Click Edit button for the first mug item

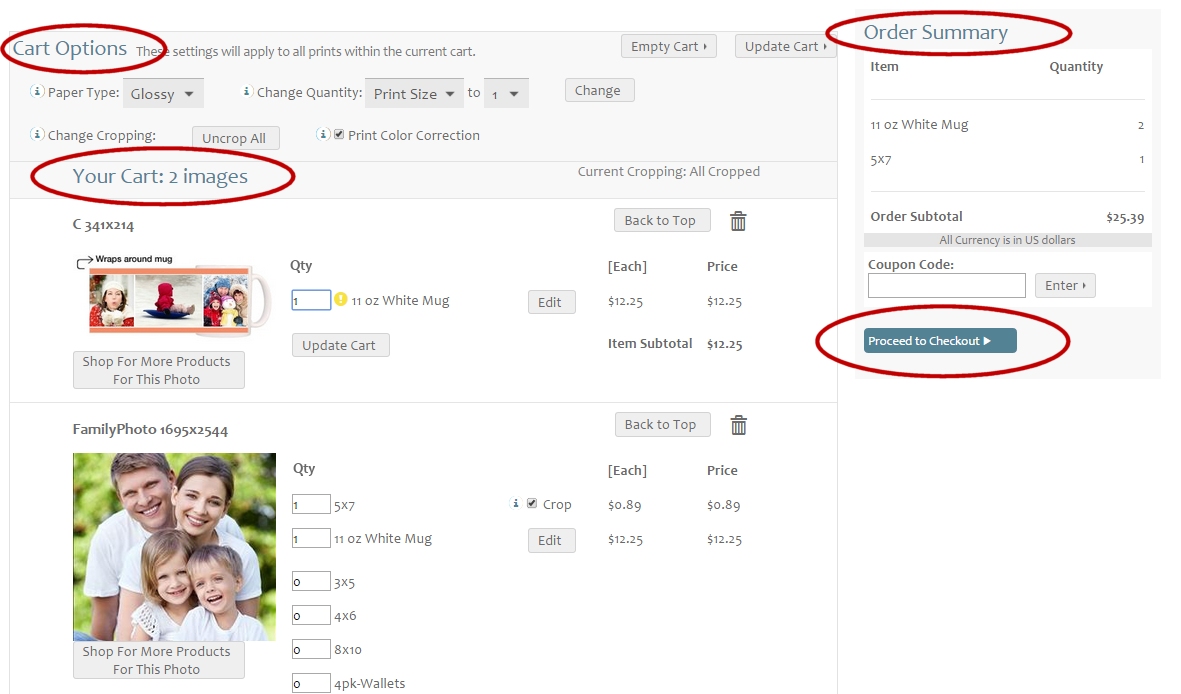pyautogui.click(x=551, y=302)
